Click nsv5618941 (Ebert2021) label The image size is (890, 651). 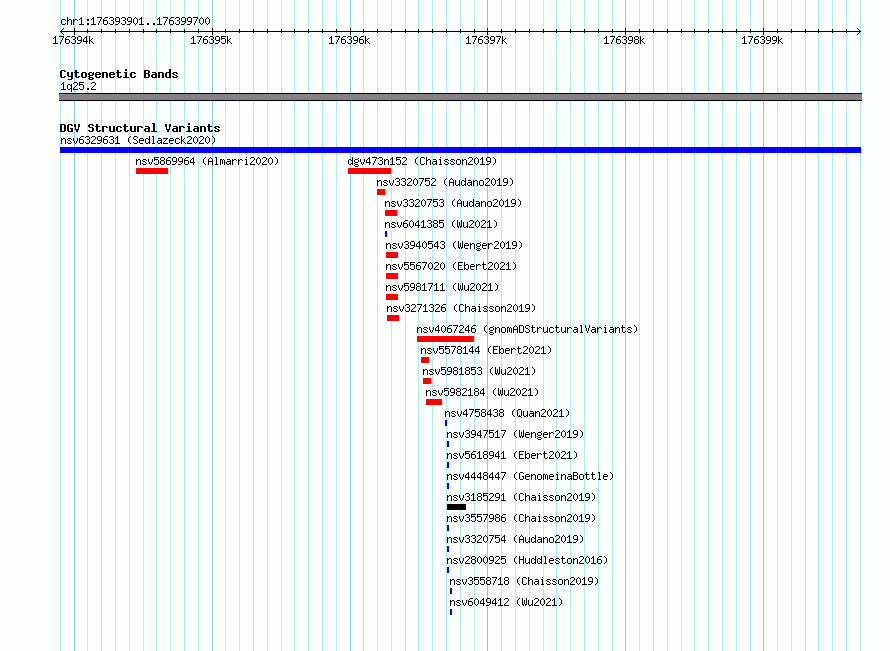pos(512,455)
